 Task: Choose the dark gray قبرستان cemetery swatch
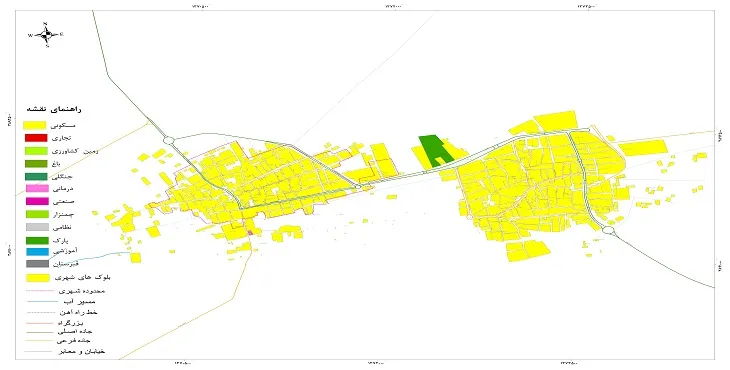(37, 264)
